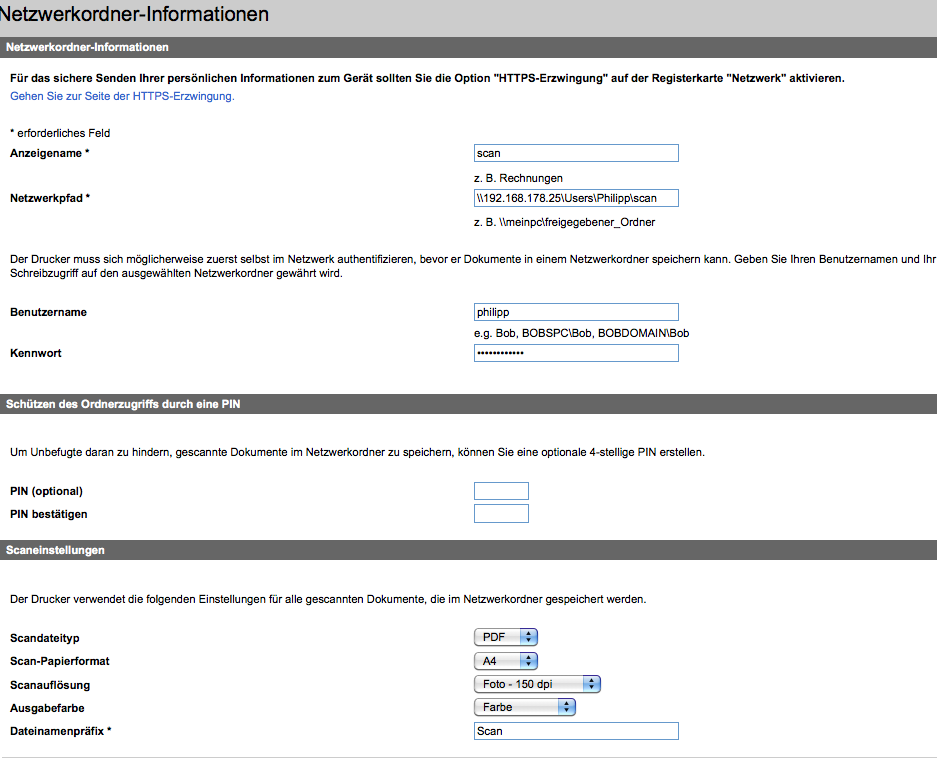Open the Scandateityp PDF dropdown
The height and width of the screenshot is (781, 937).
[x=506, y=637]
